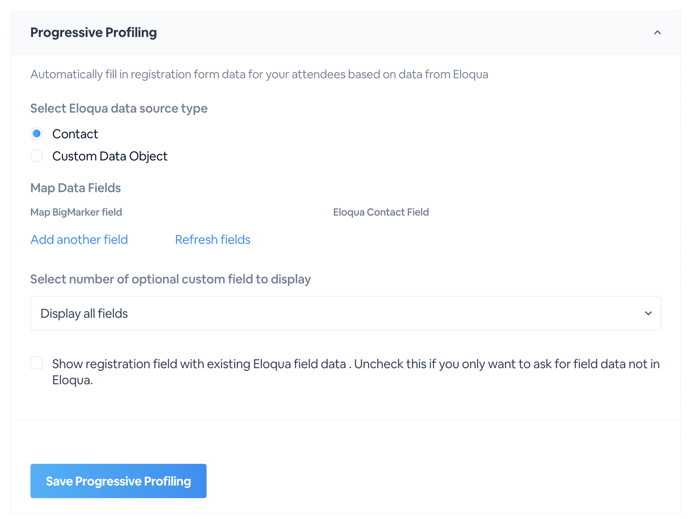Select the Contact radio button
Image resolution: width=688 pixels, height=519 pixels.
coord(36,133)
